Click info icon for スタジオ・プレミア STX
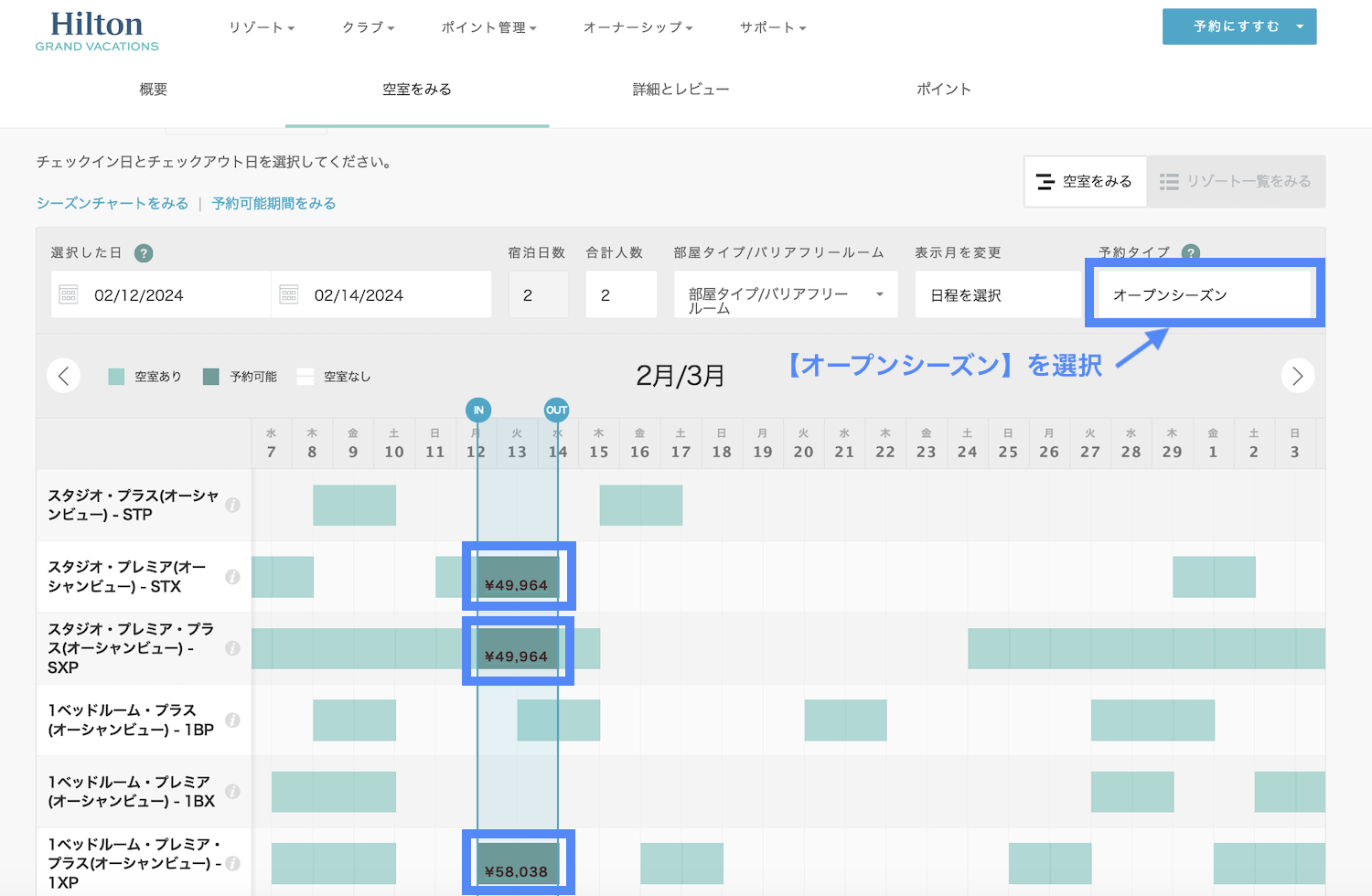 232,577
